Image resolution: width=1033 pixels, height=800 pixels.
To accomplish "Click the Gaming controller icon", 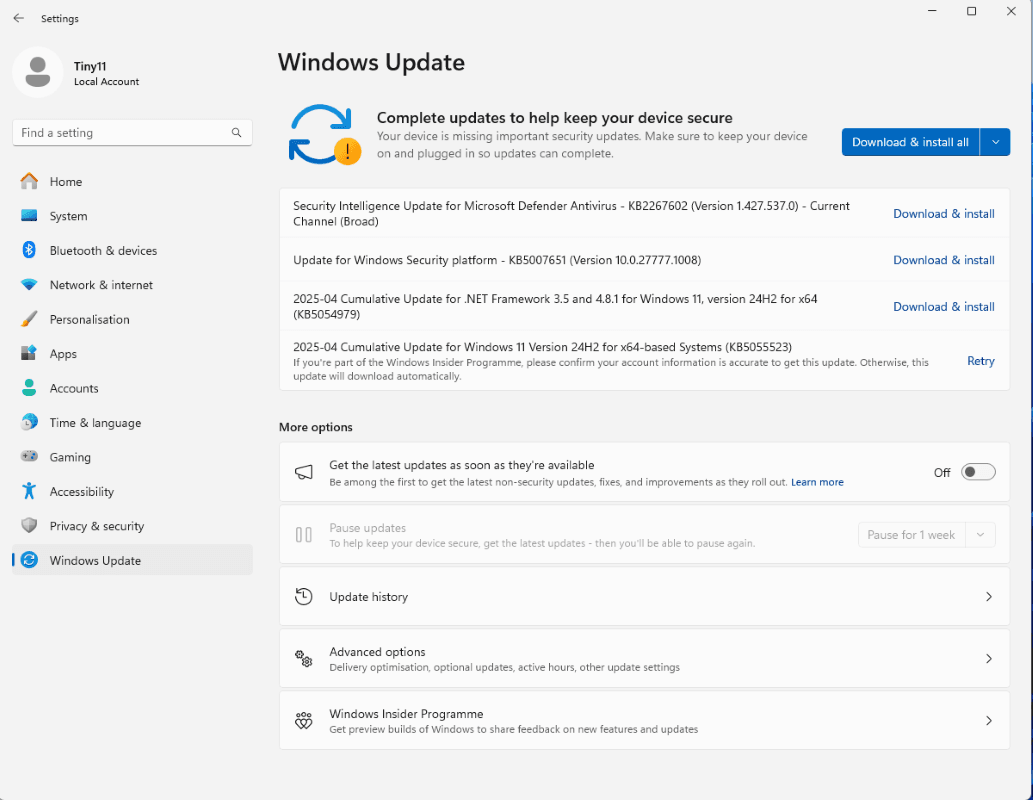I will tap(29, 456).
